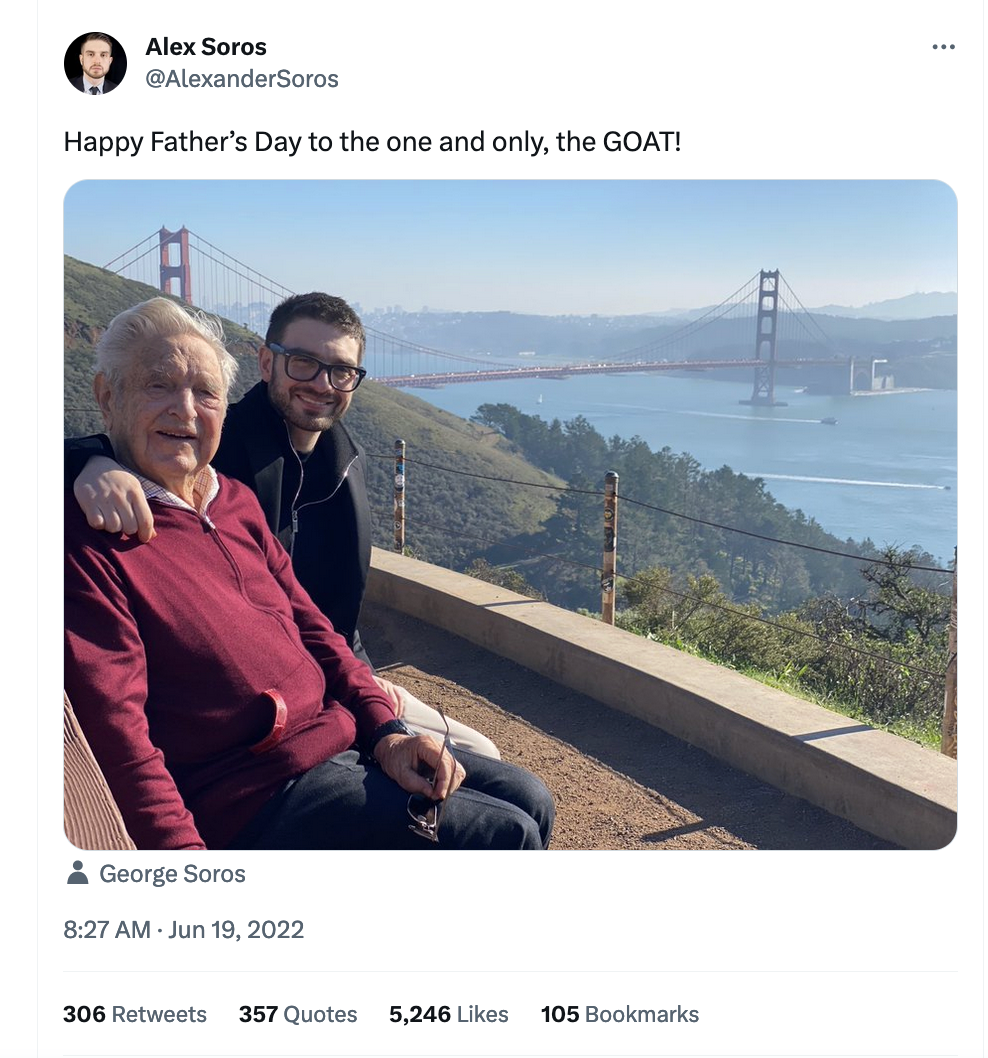Click the 8:27 AM timestamp
This screenshot has width=988, height=1058.
[106, 929]
